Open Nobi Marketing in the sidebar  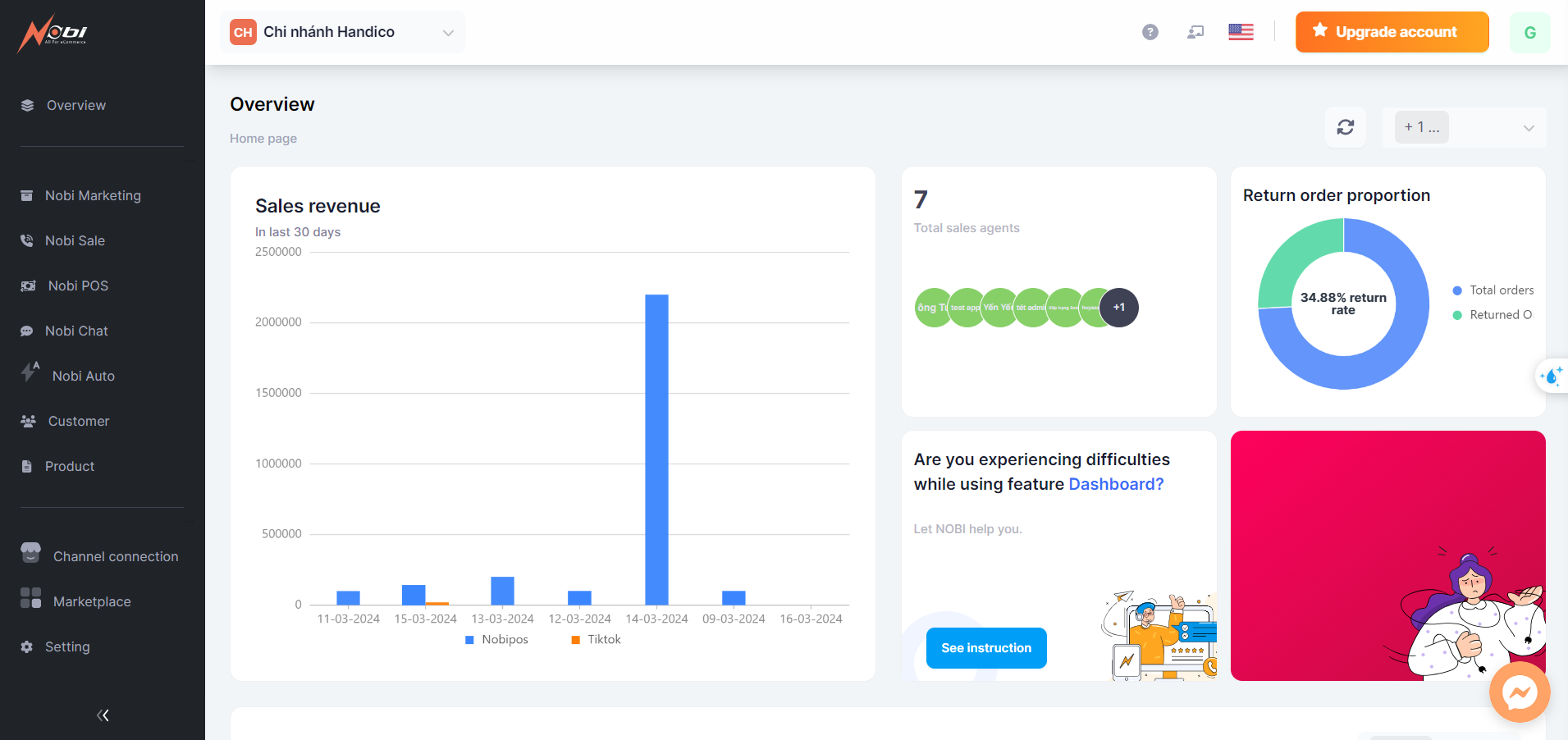(93, 195)
